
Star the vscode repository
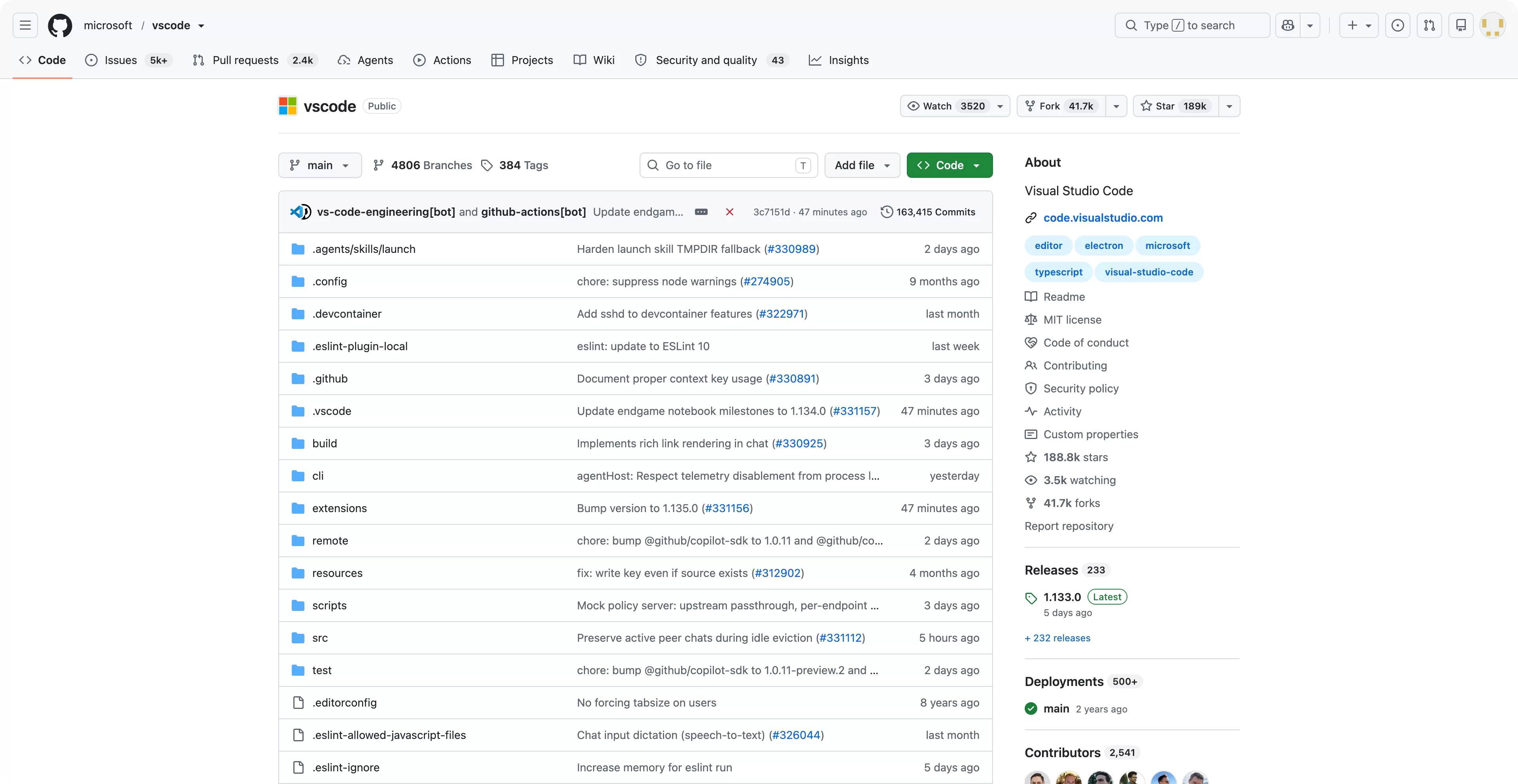[1175, 106]
